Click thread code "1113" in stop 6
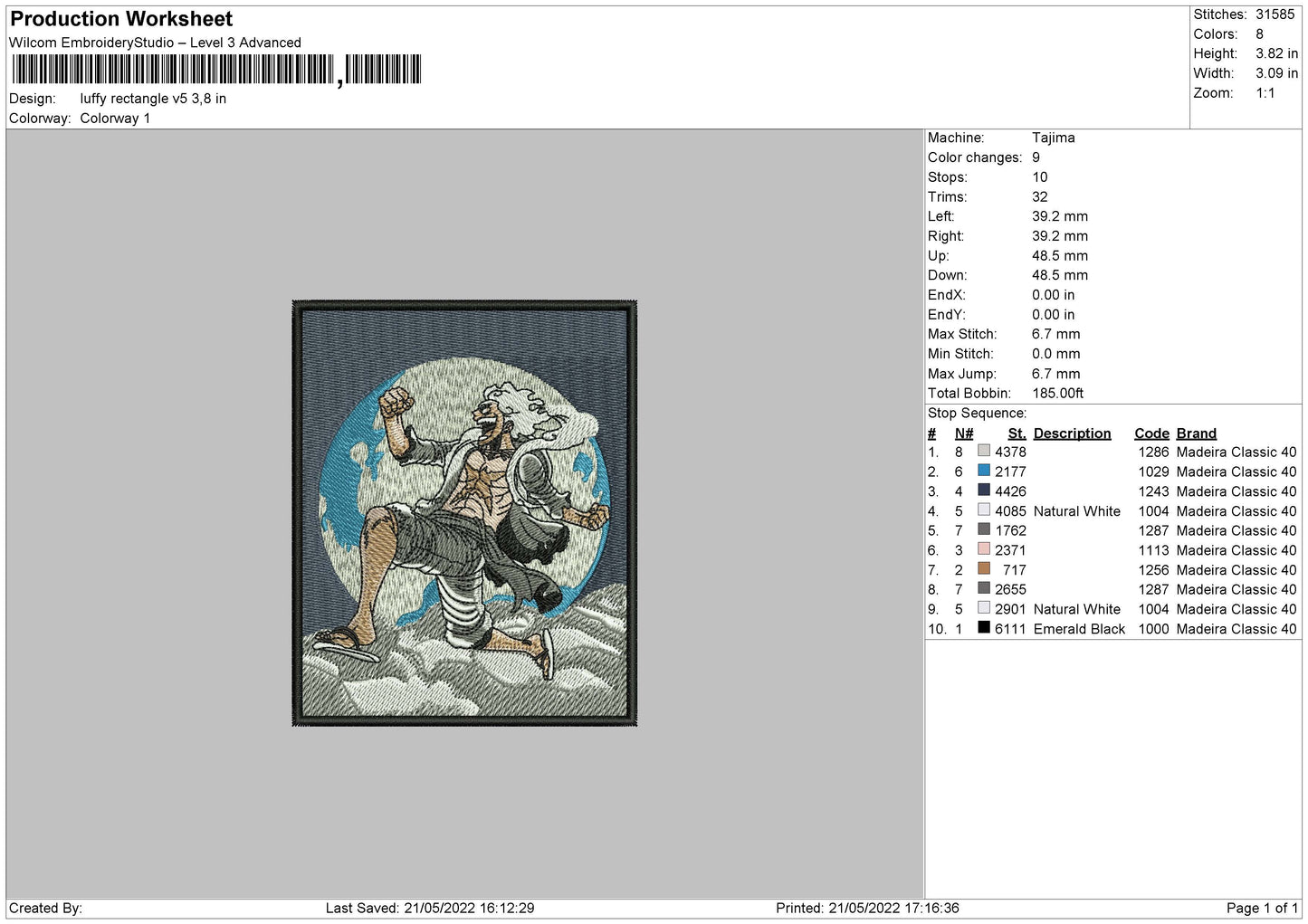 tap(1154, 550)
